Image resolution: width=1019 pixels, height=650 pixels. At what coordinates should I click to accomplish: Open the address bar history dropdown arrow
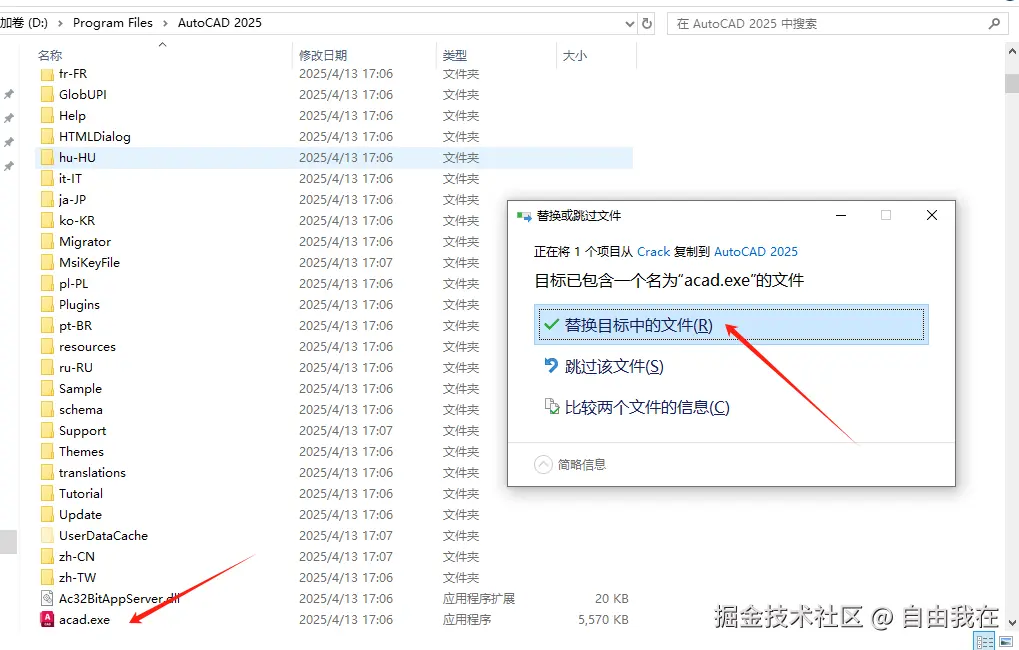pos(629,22)
